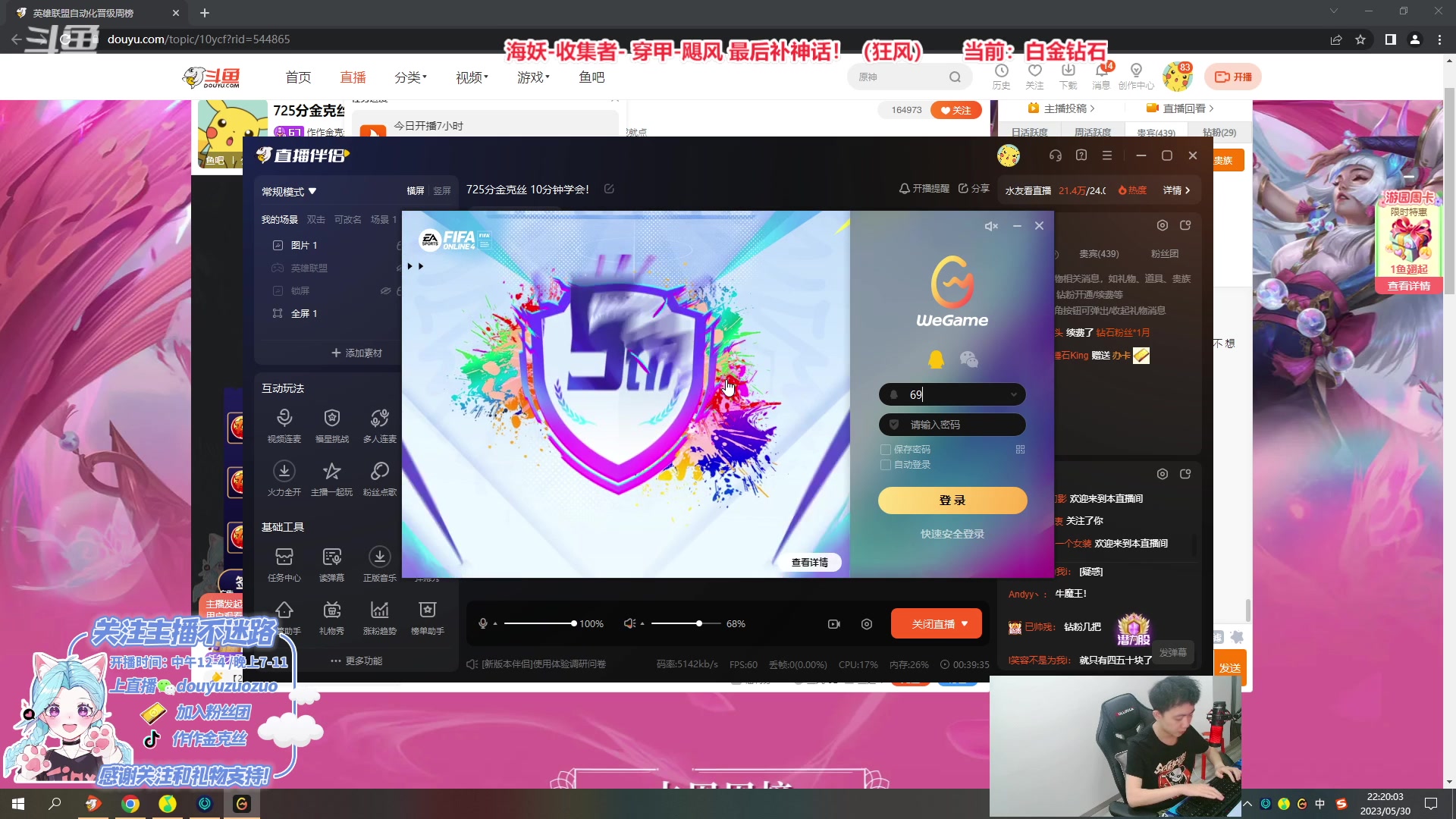
Task: Open 视频连麦 video link interaction
Action: (x=284, y=425)
